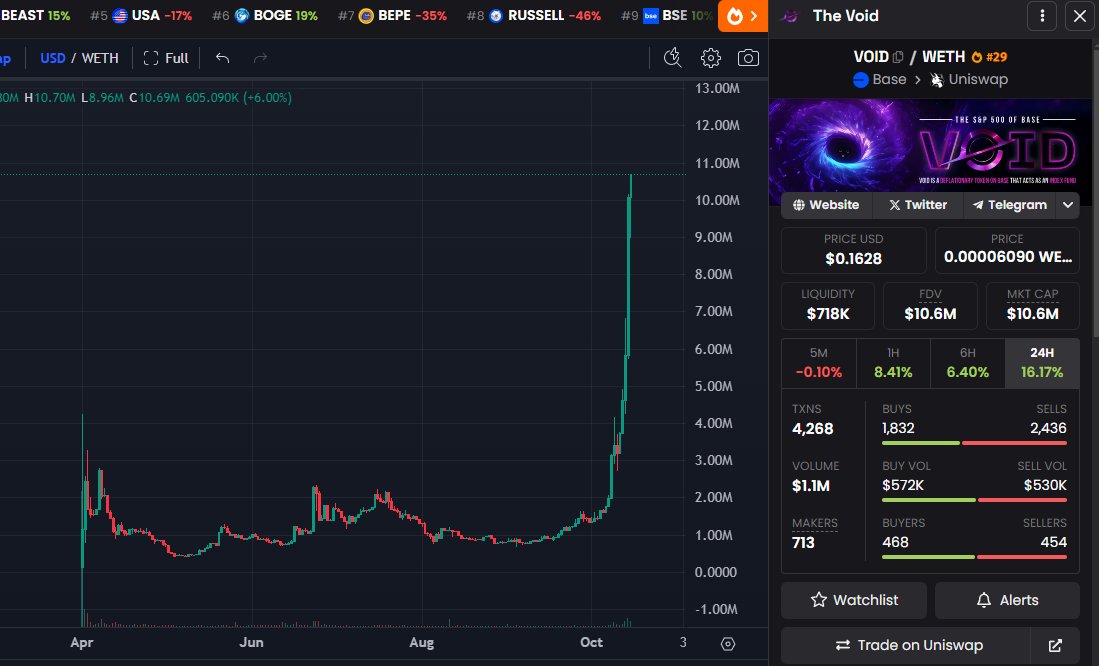This screenshot has height=666, width=1099.
Task: Click the USA ticker in trending bar
Action: point(140,15)
